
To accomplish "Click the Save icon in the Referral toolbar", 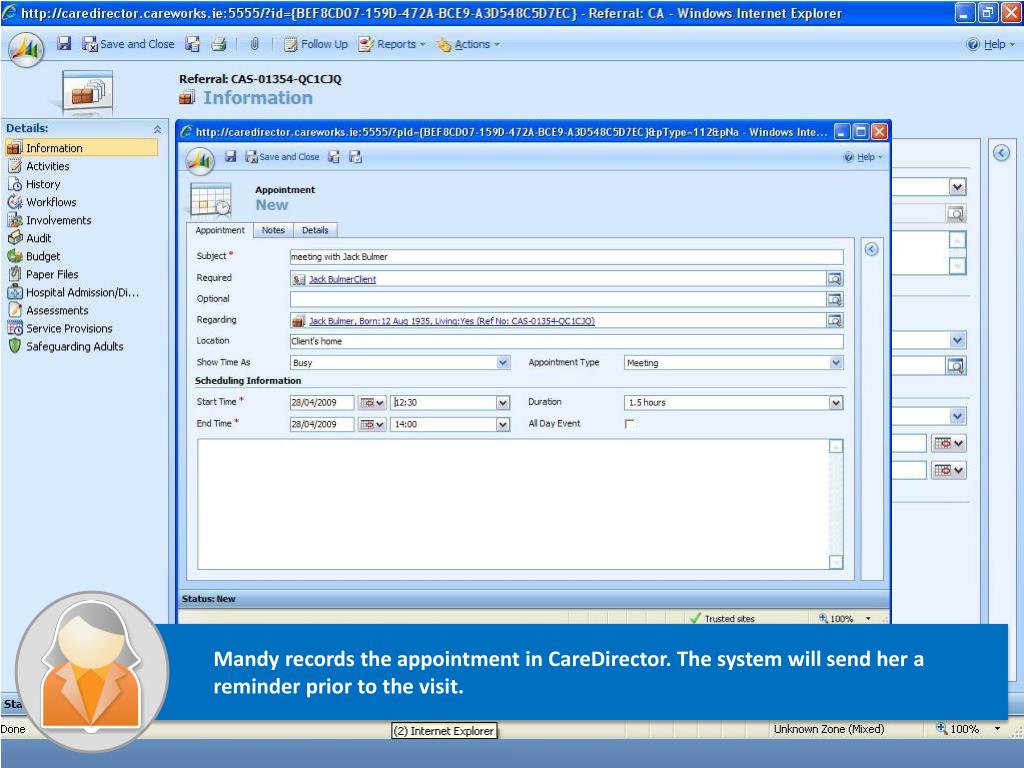I will [x=64, y=44].
